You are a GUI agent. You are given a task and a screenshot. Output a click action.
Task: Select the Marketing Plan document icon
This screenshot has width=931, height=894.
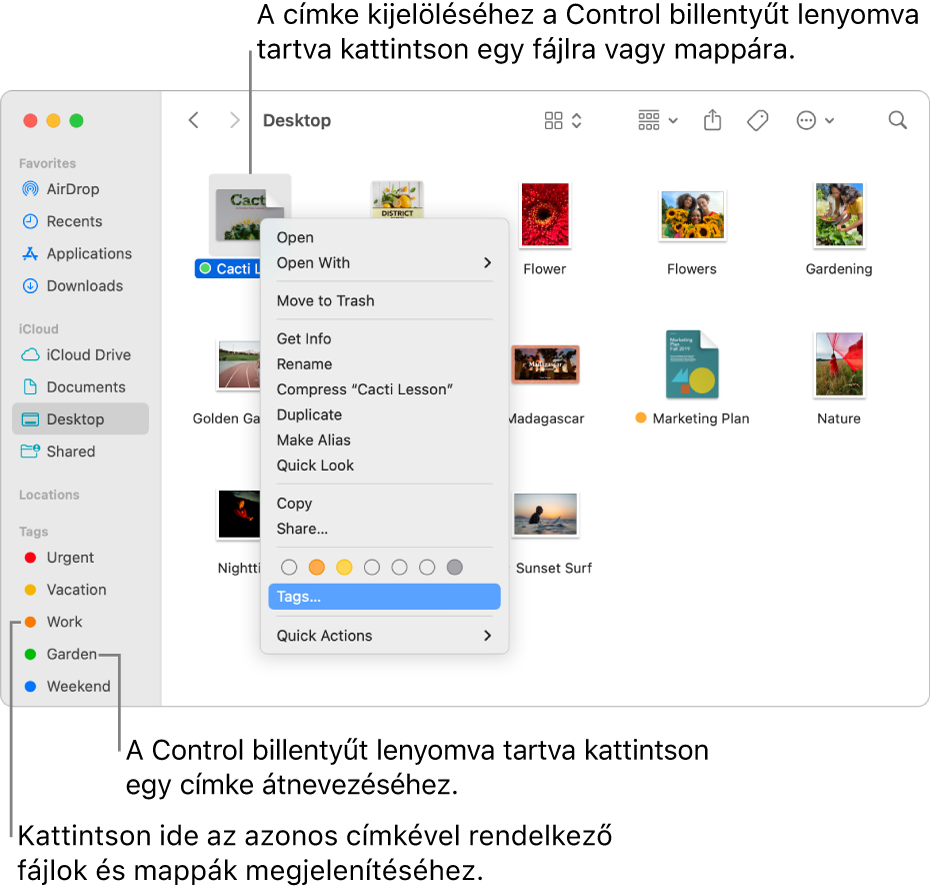point(692,364)
